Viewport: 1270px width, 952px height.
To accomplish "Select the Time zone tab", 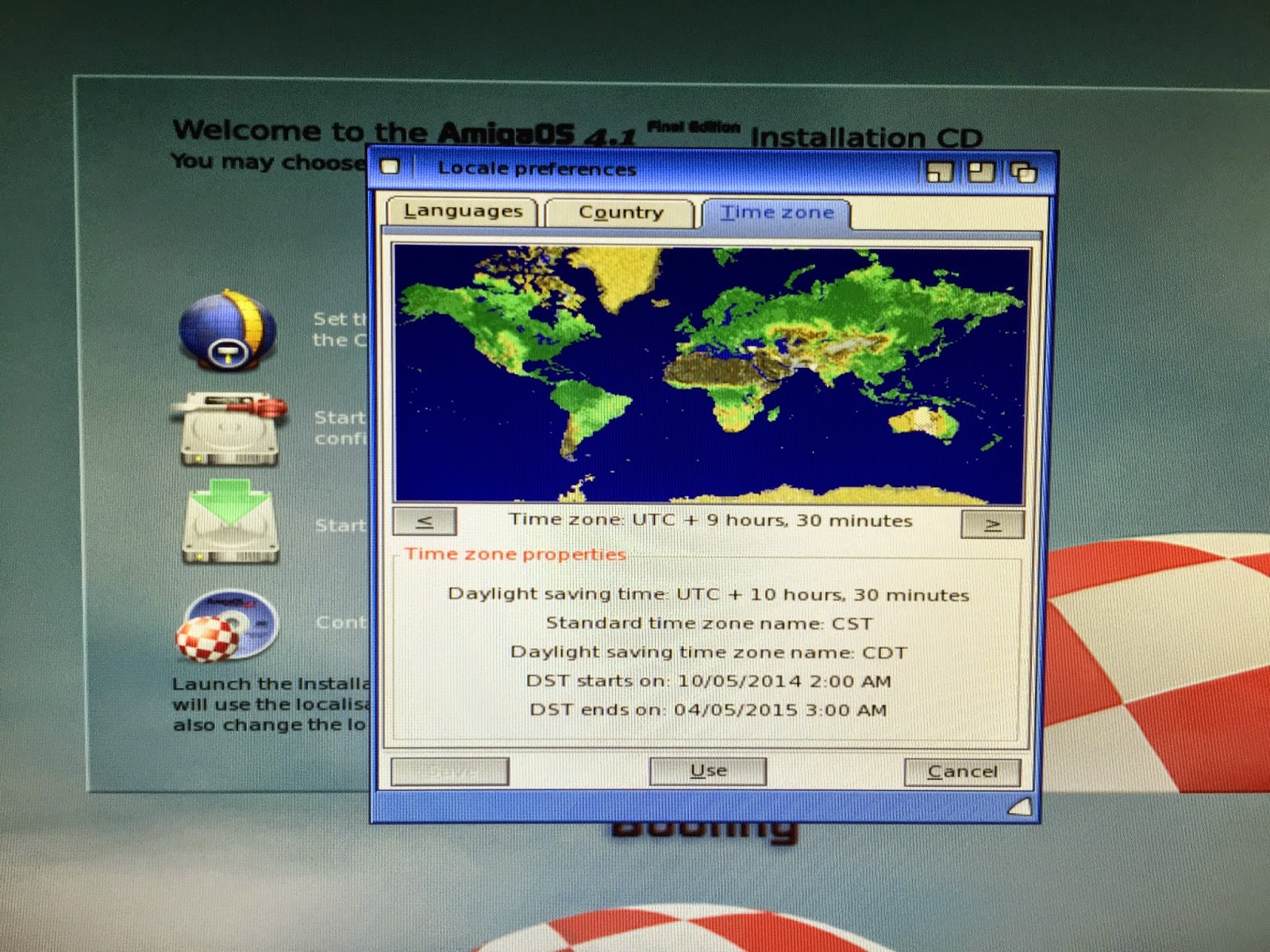I will pos(776,213).
